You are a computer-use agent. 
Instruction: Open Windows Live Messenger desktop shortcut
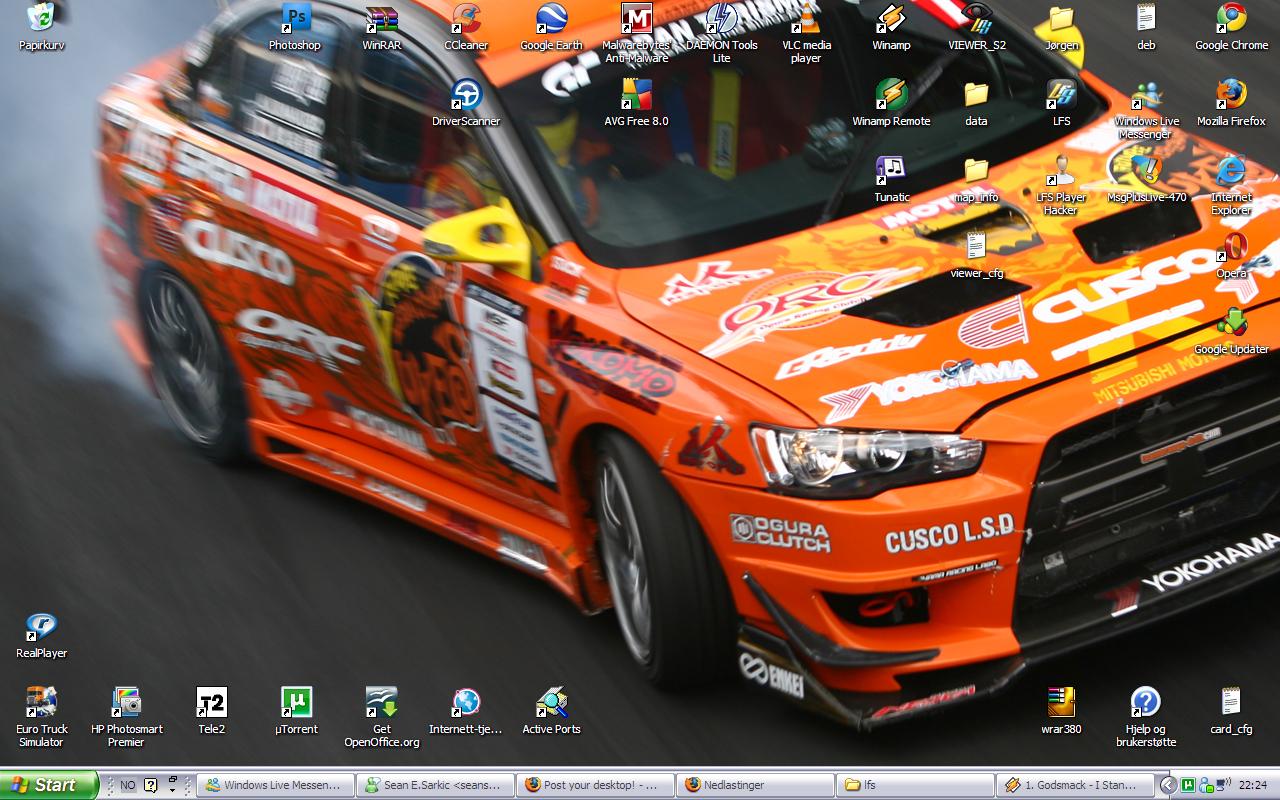(x=1147, y=109)
